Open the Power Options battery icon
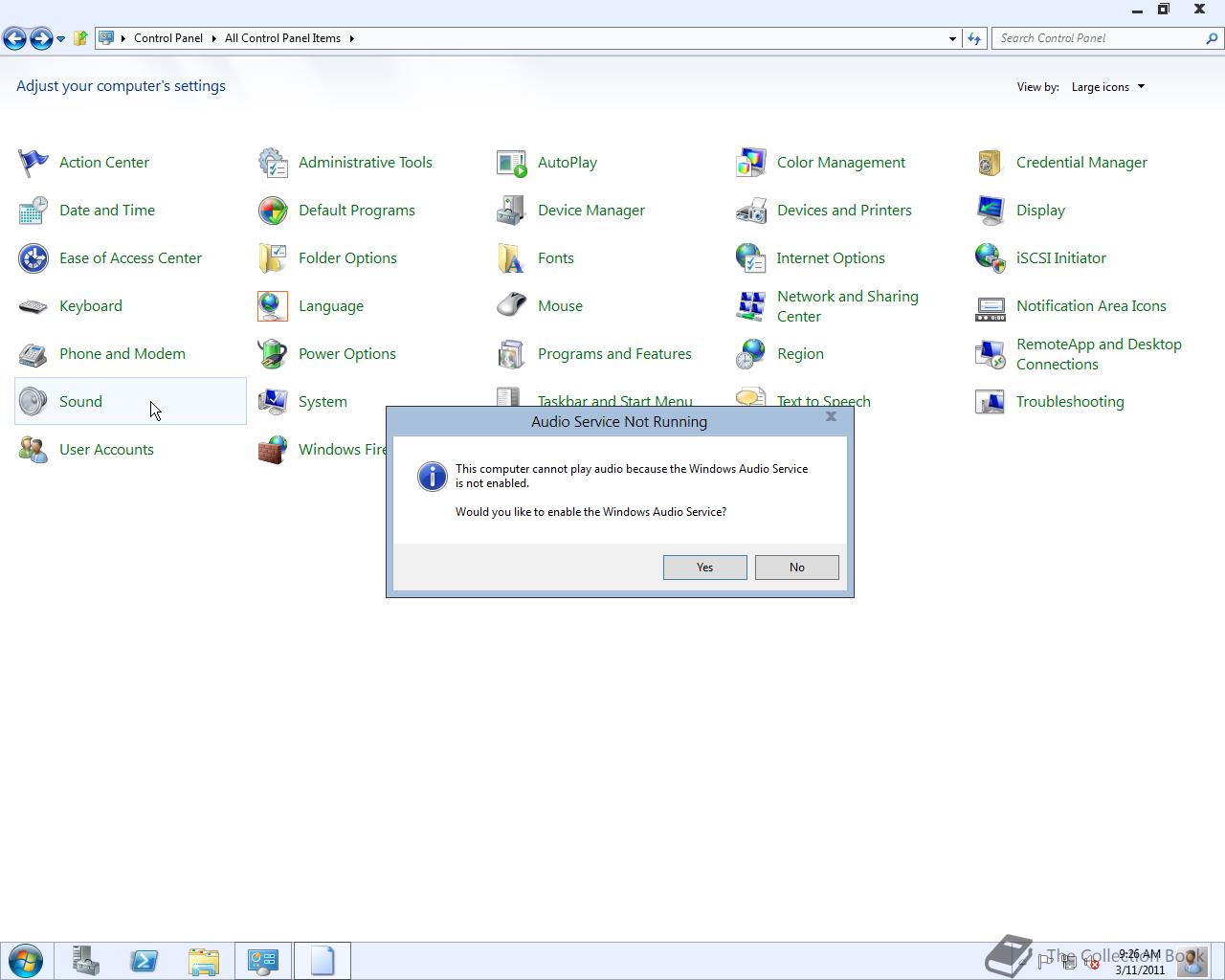The height and width of the screenshot is (980, 1225). click(x=273, y=354)
